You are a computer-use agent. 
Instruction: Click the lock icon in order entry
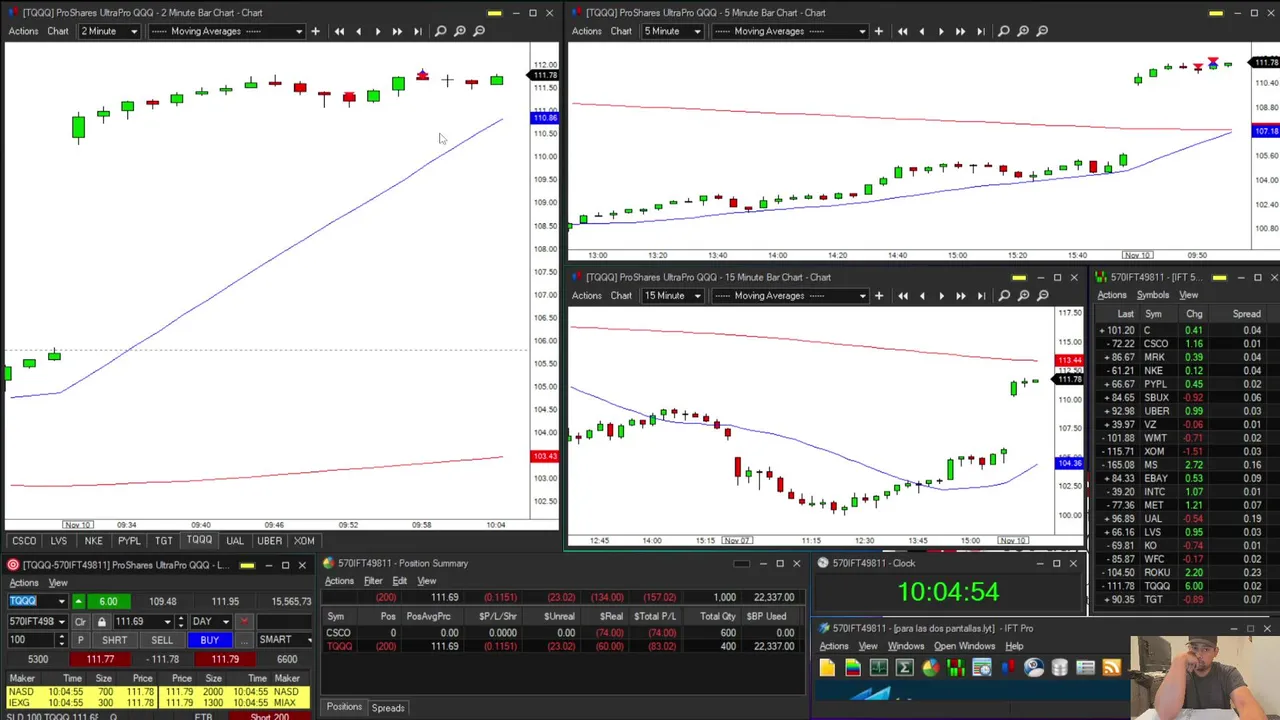101,621
